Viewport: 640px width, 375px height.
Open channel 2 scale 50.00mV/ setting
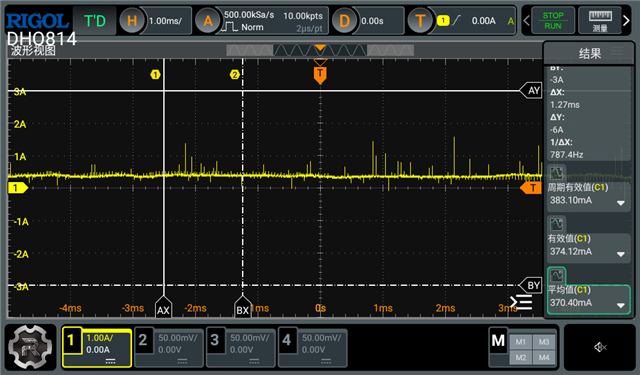[178, 338]
